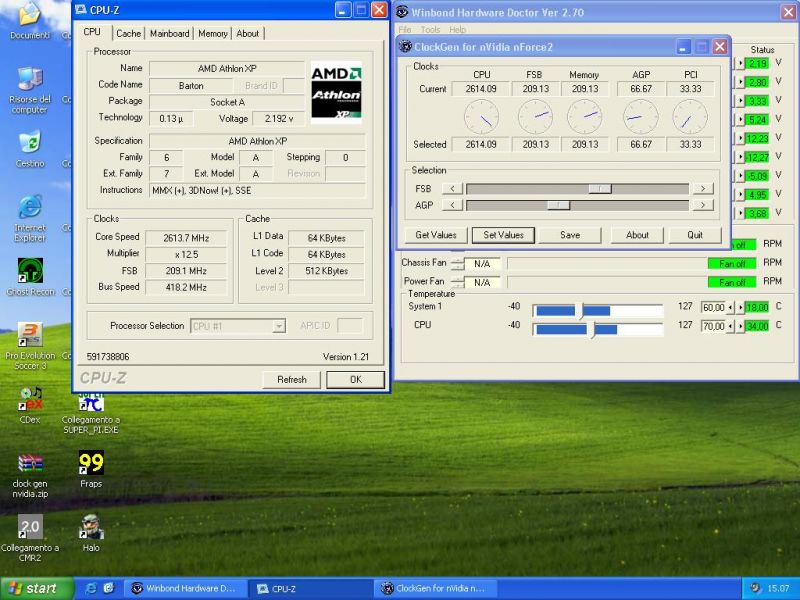
Task: Click the CPU clock gauge dial
Action: [481, 116]
